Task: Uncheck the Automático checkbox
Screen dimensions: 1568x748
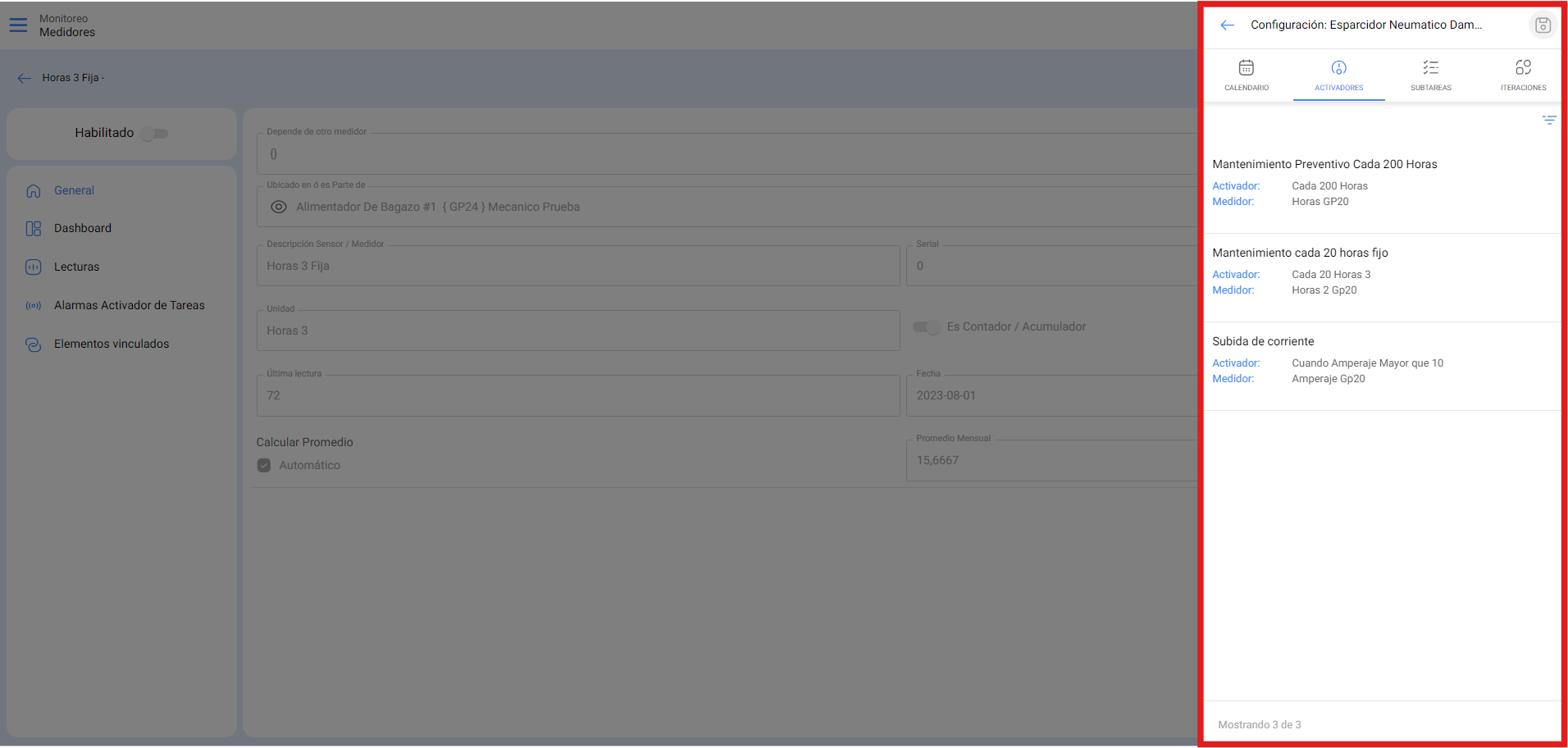Action: 264,465
